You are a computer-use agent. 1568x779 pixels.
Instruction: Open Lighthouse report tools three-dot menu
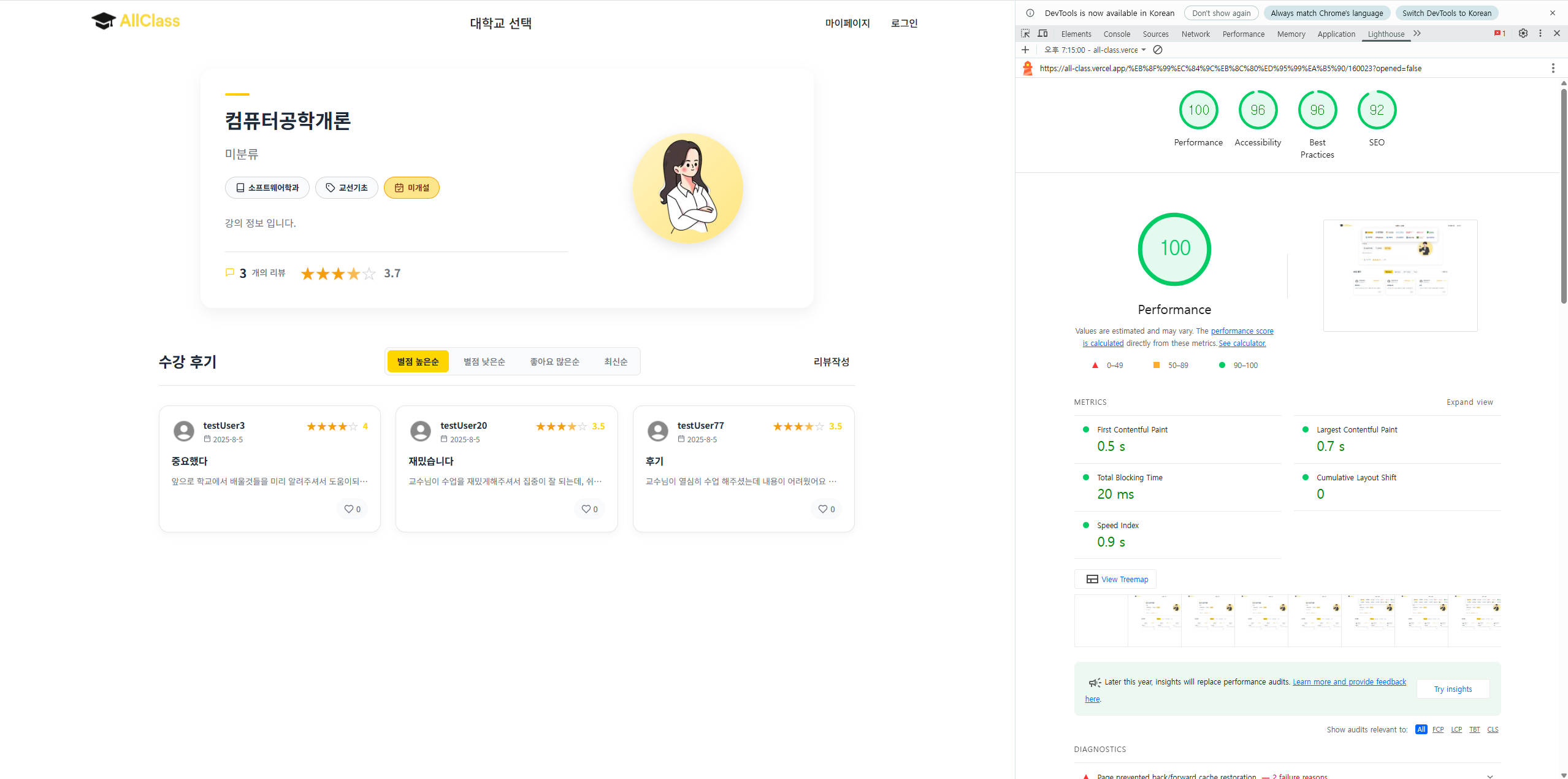[x=1553, y=68]
